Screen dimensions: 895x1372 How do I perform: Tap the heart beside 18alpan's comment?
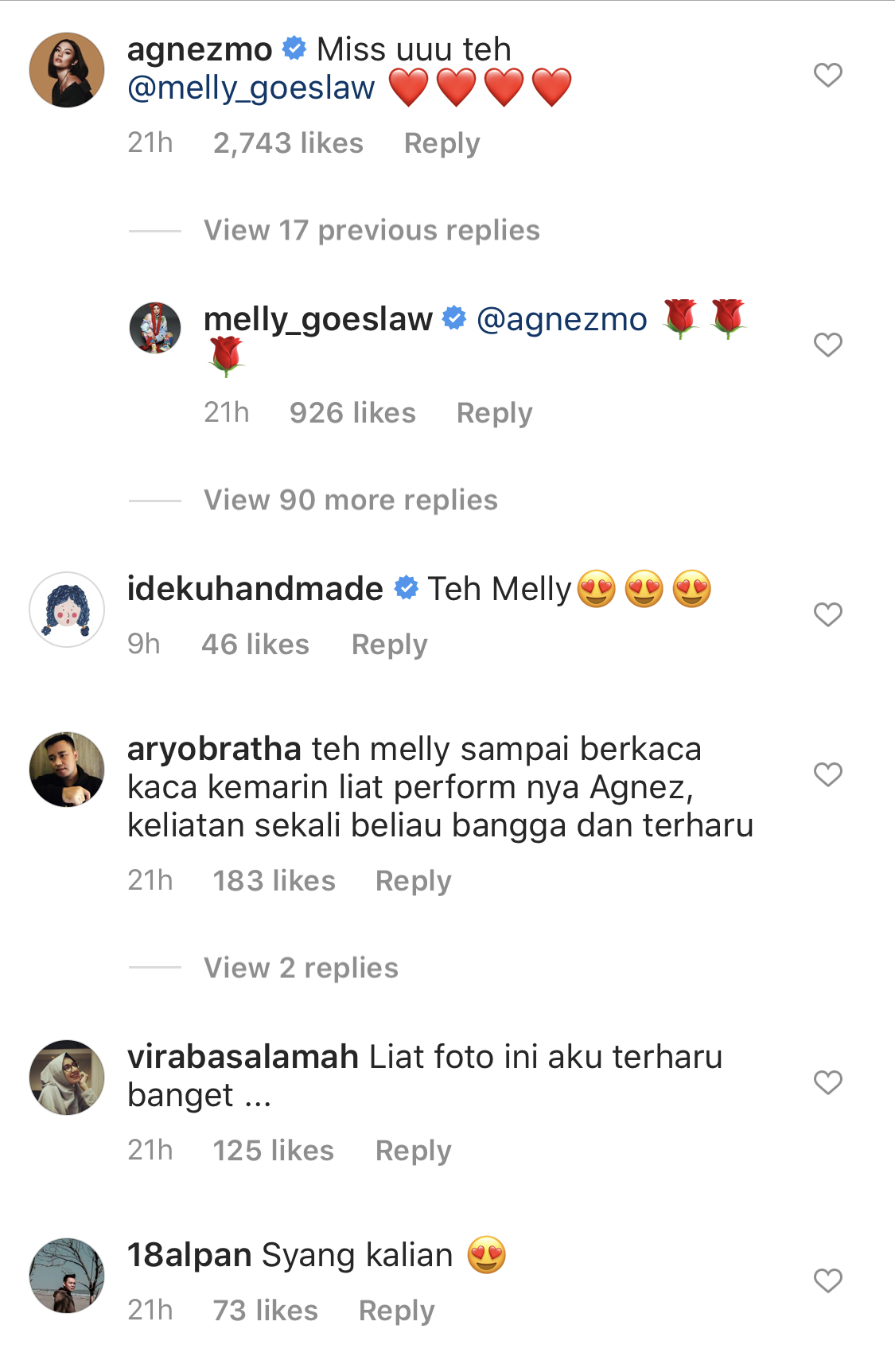[827, 1280]
